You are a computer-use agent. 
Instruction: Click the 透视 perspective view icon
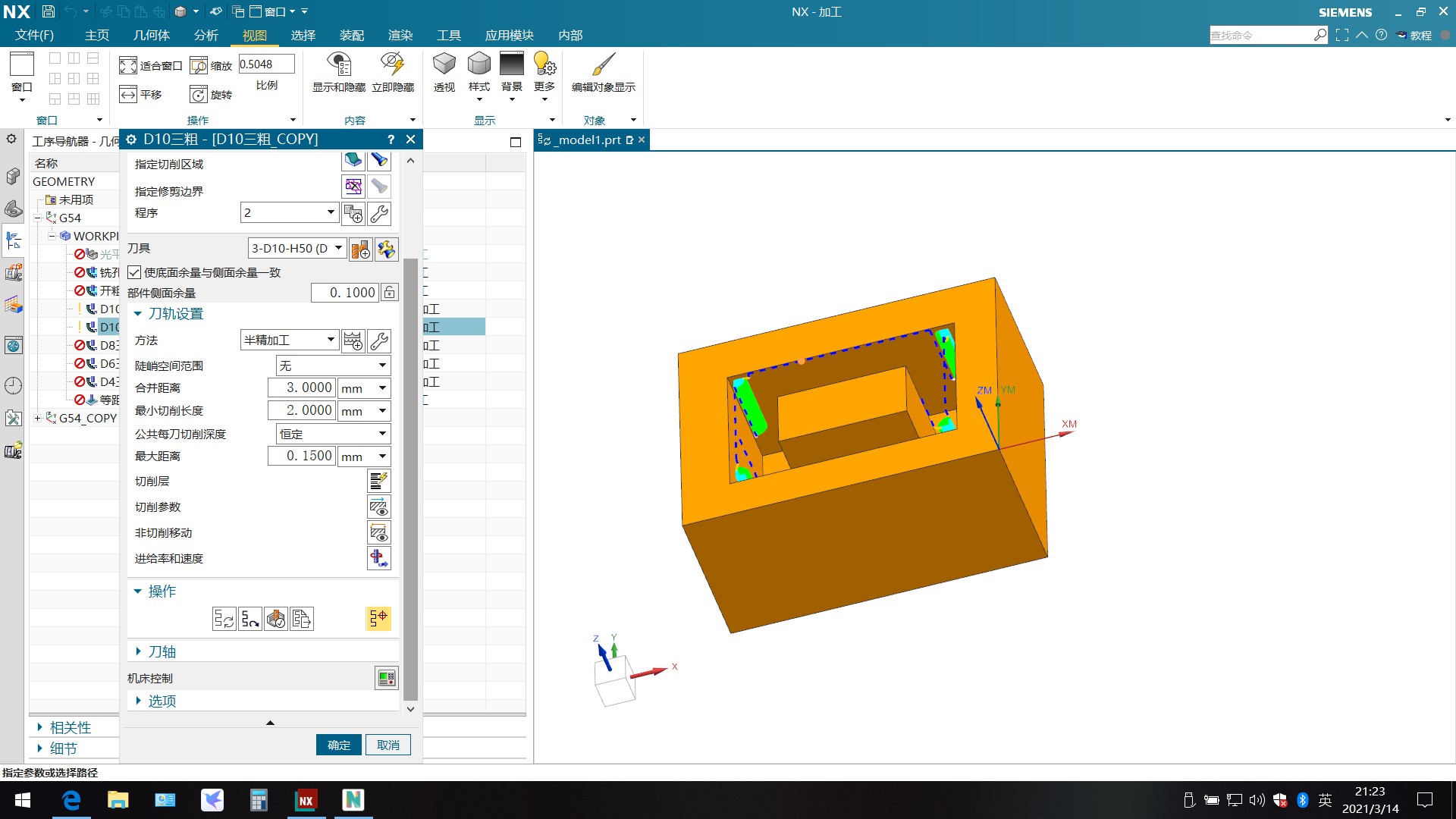444,73
